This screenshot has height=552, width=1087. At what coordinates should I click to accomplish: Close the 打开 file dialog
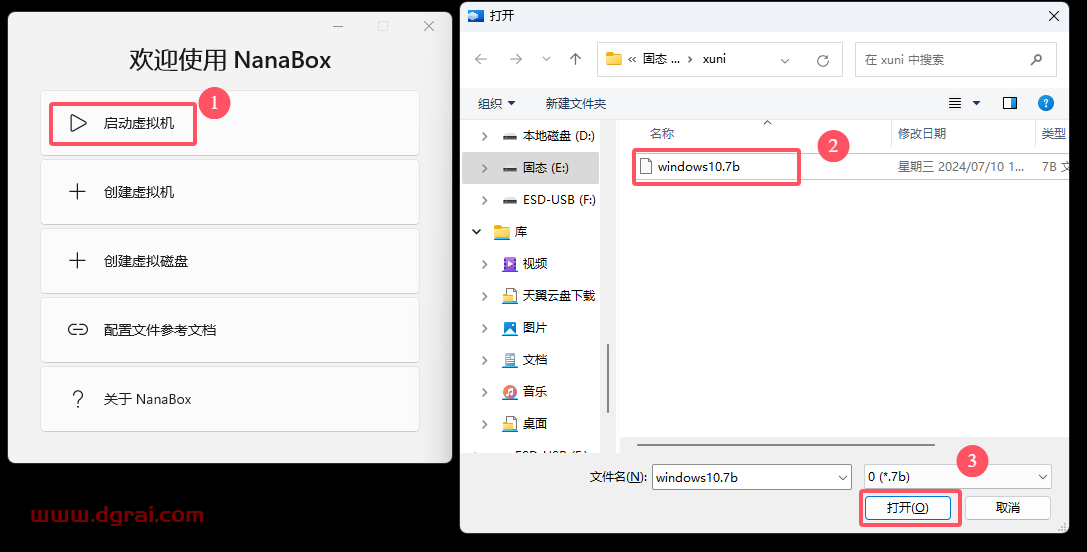(x=1054, y=15)
